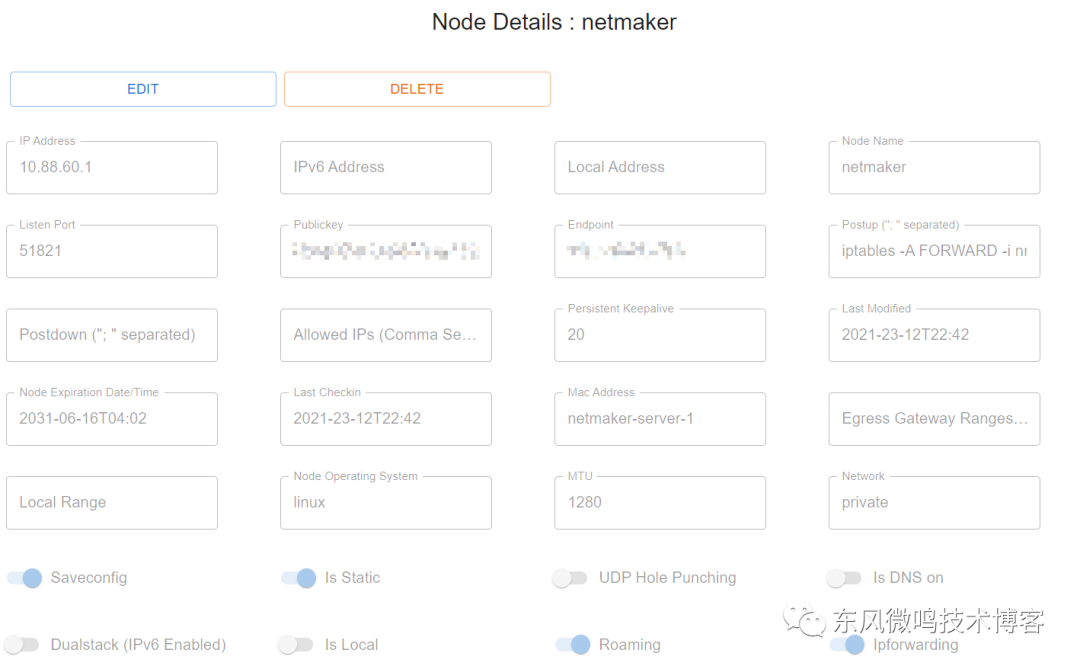Viewport: 1080px width, 669px height.
Task: Click the EDIT button
Action: click(x=143, y=89)
